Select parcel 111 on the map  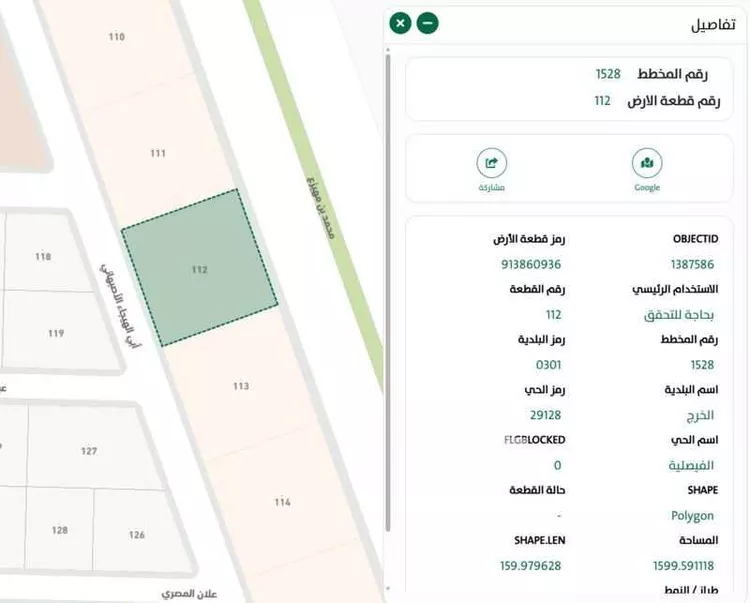point(158,153)
